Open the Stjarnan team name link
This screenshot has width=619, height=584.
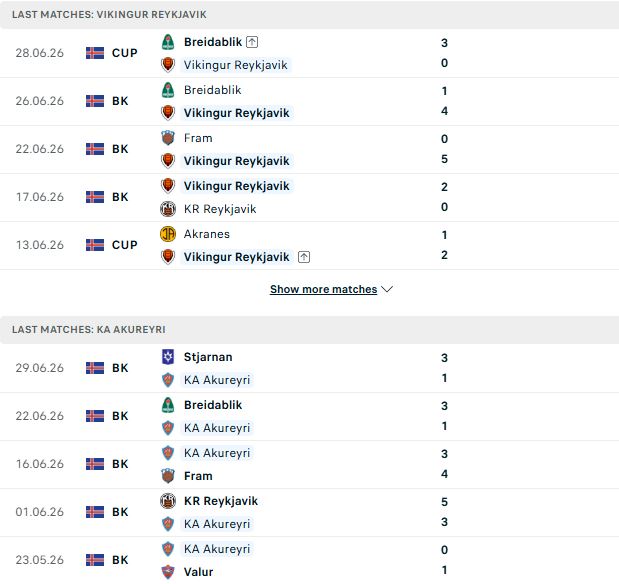click(x=208, y=357)
